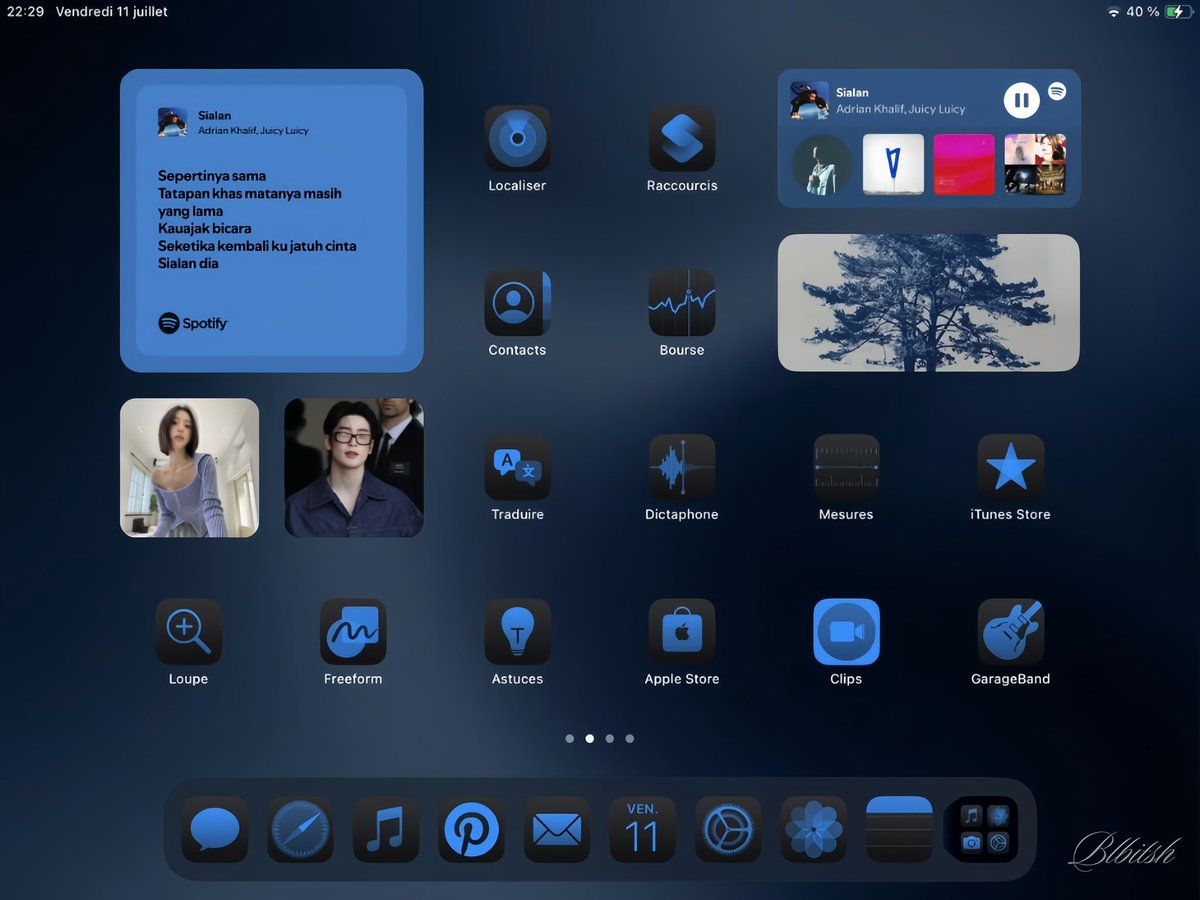Open Settings from the dock
The height and width of the screenshot is (900, 1200).
point(728,829)
